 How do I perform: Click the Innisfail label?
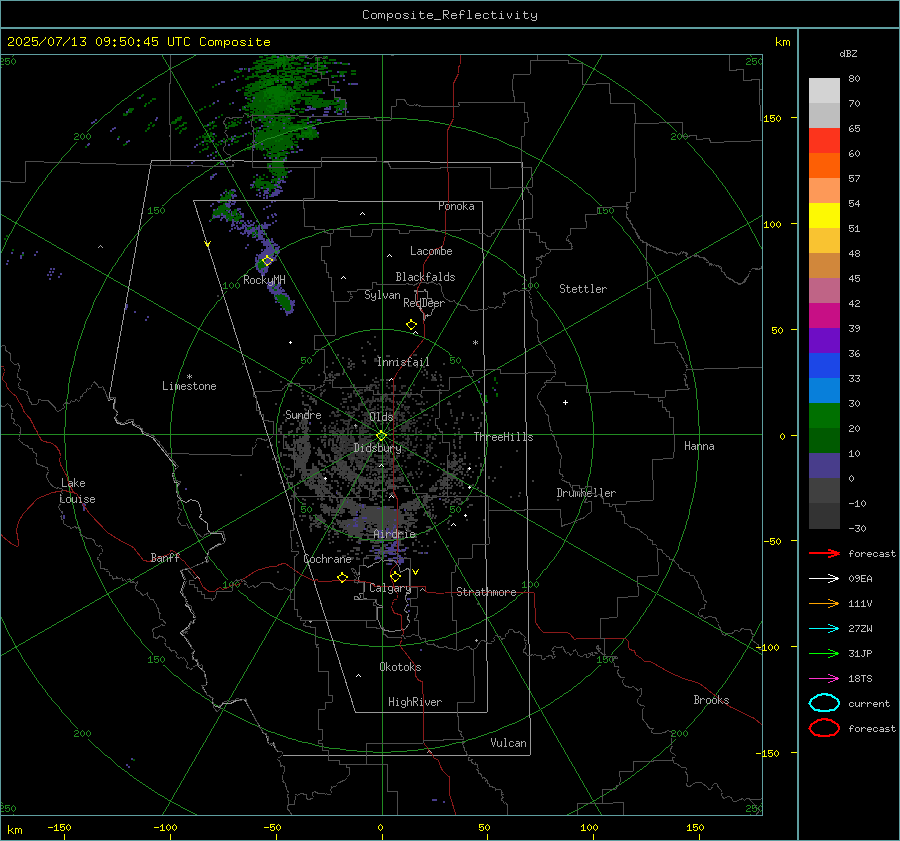(403, 362)
